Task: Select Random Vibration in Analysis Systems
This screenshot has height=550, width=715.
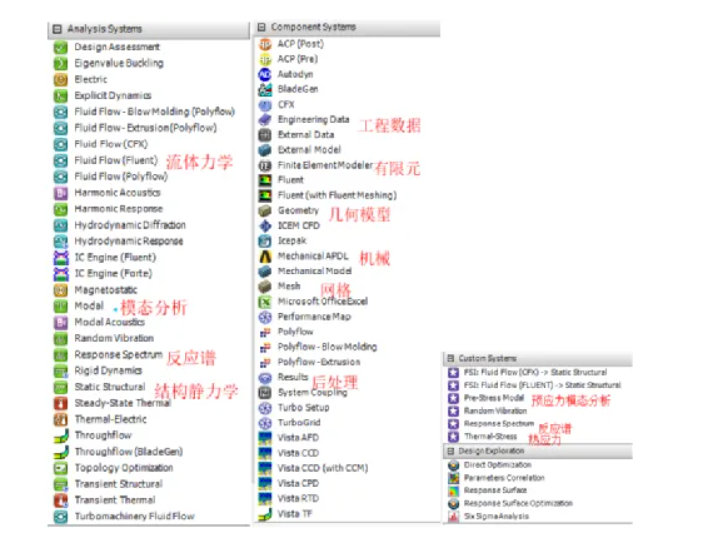Action: pos(114,338)
